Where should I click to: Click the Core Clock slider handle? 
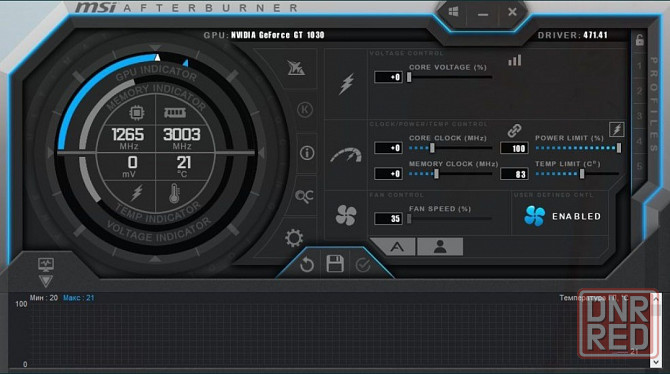[432, 148]
